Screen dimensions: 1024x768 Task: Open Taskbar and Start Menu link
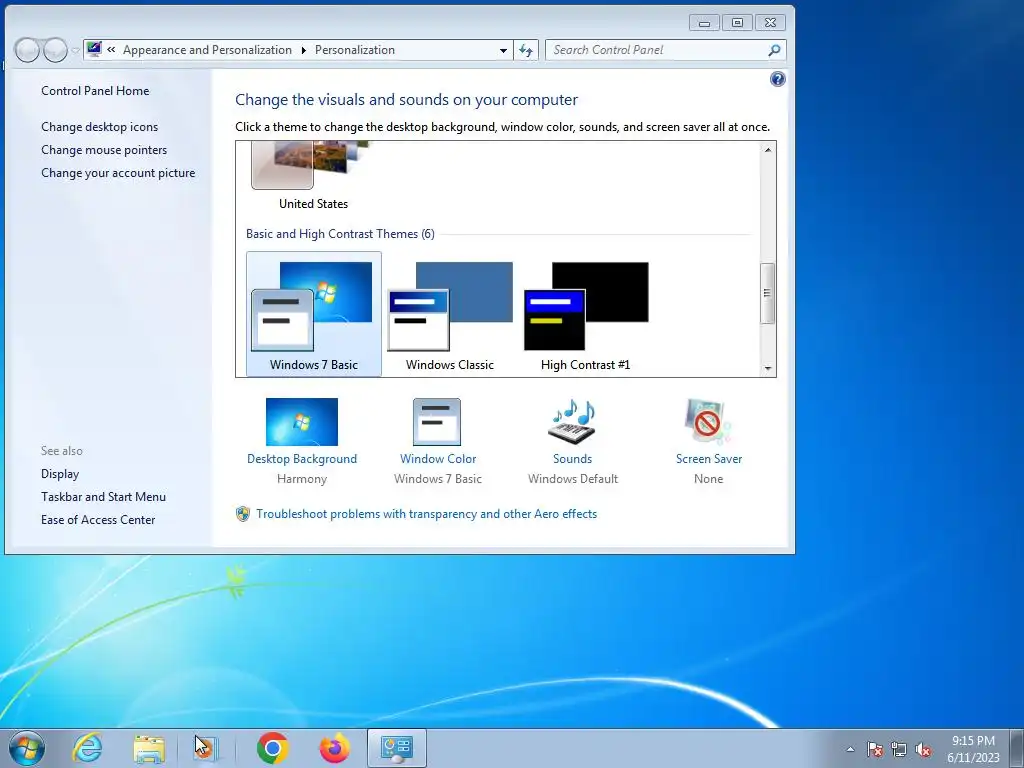click(x=103, y=497)
